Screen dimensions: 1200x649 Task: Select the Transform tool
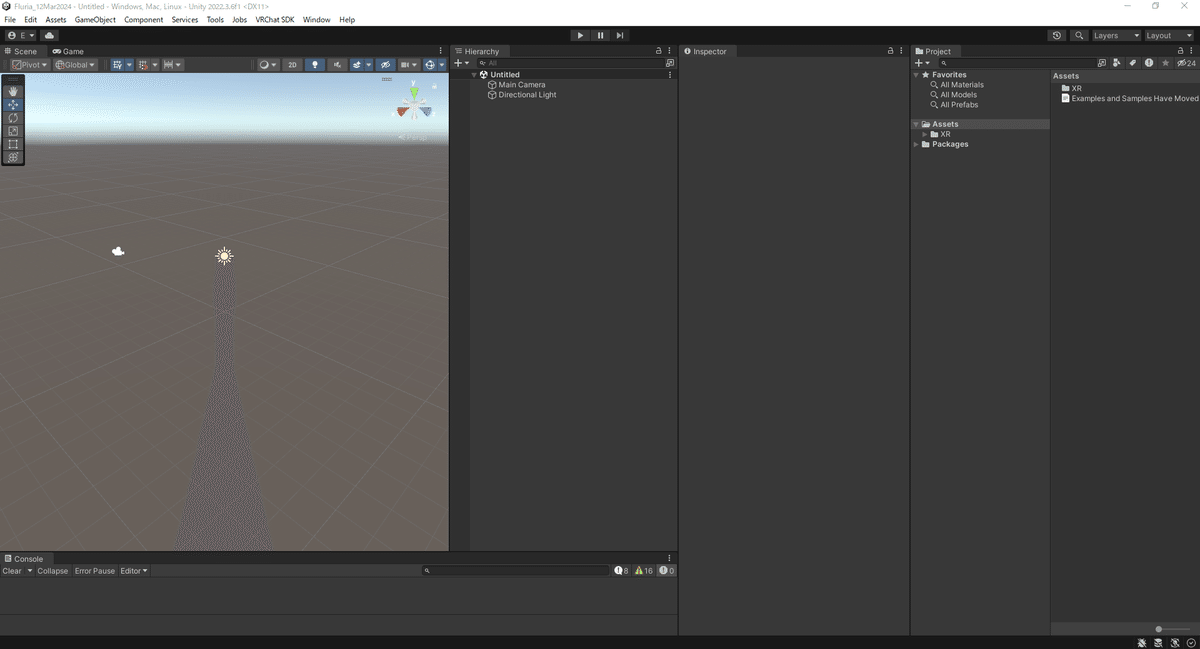click(x=13, y=157)
